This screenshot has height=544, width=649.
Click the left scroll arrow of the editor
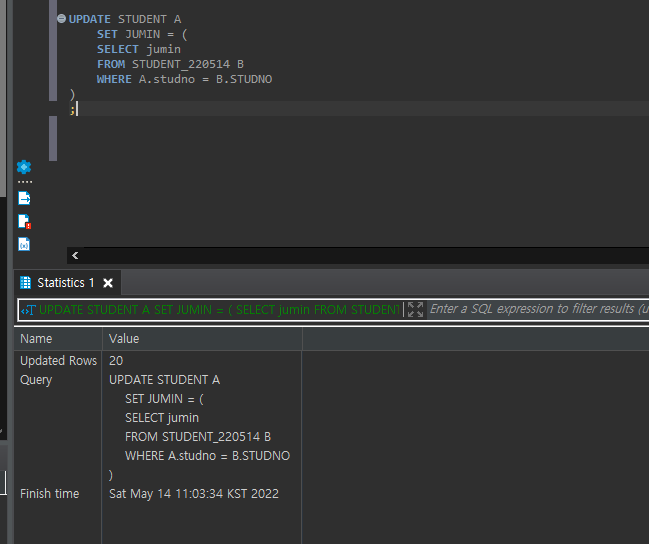pyautogui.click(x=75, y=255)
